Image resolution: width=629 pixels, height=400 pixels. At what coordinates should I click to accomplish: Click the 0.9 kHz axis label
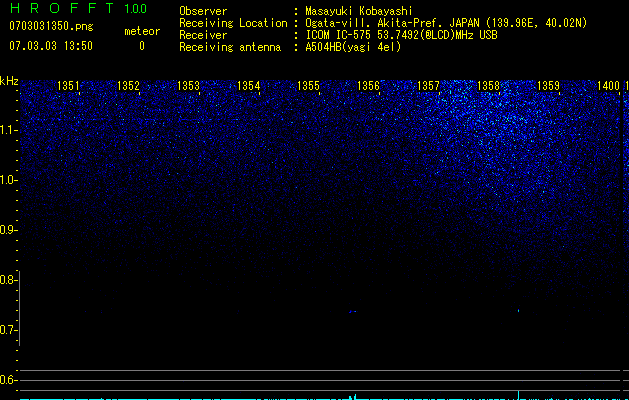tap(9, 230)
